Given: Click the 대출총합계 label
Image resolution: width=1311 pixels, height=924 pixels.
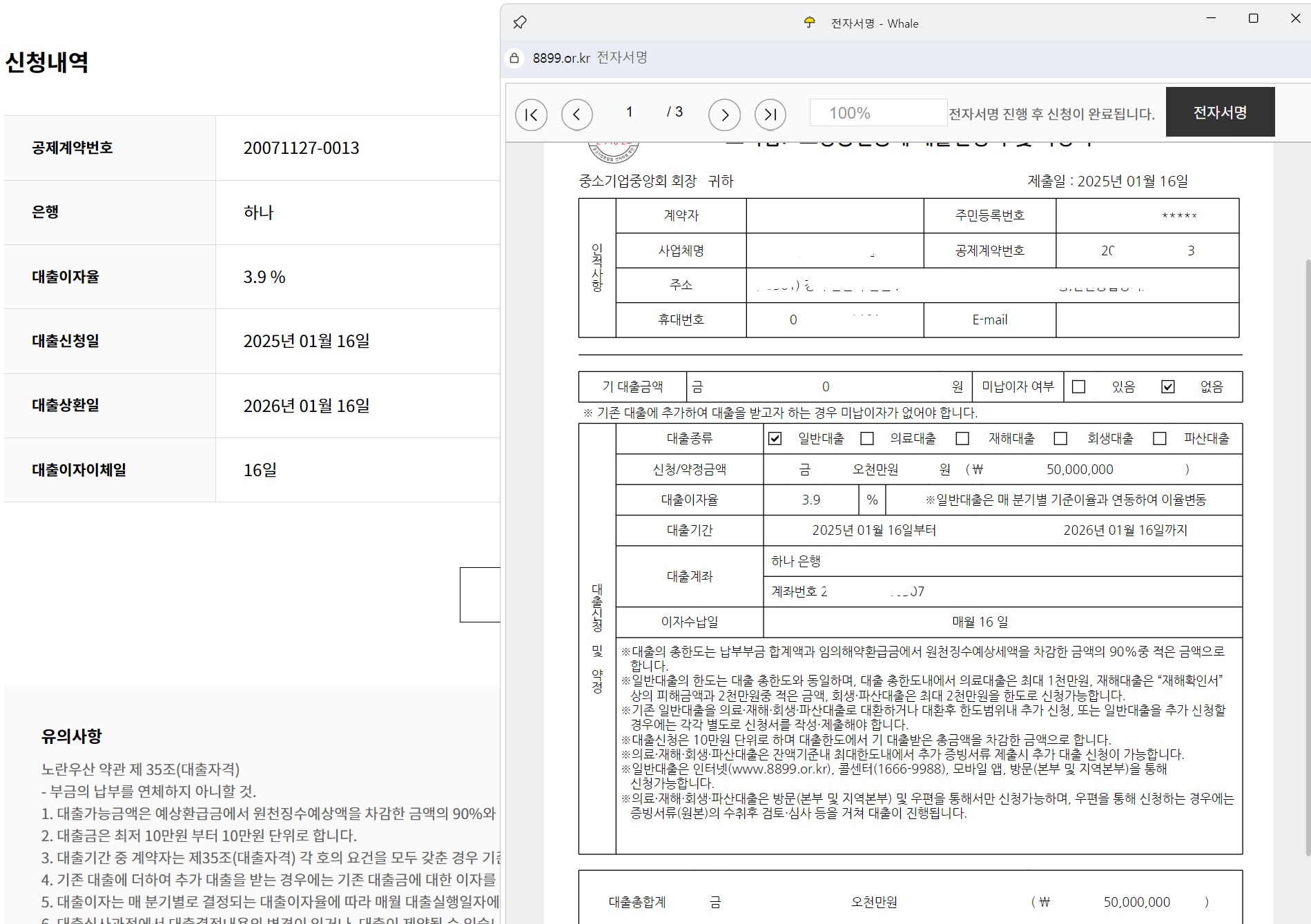Looking at the screenshot, I should tap(637, 903).
